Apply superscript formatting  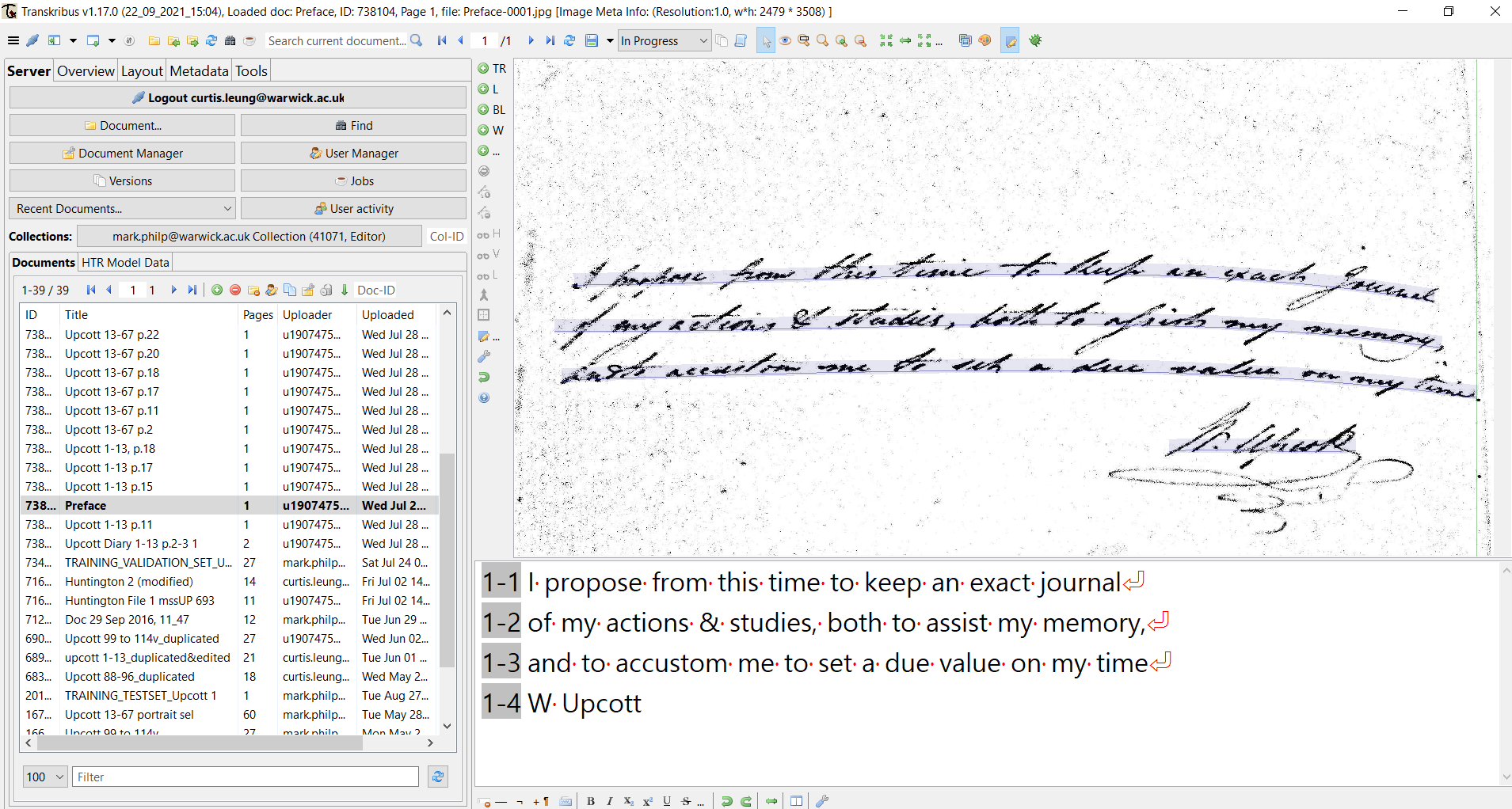(647, 801)
